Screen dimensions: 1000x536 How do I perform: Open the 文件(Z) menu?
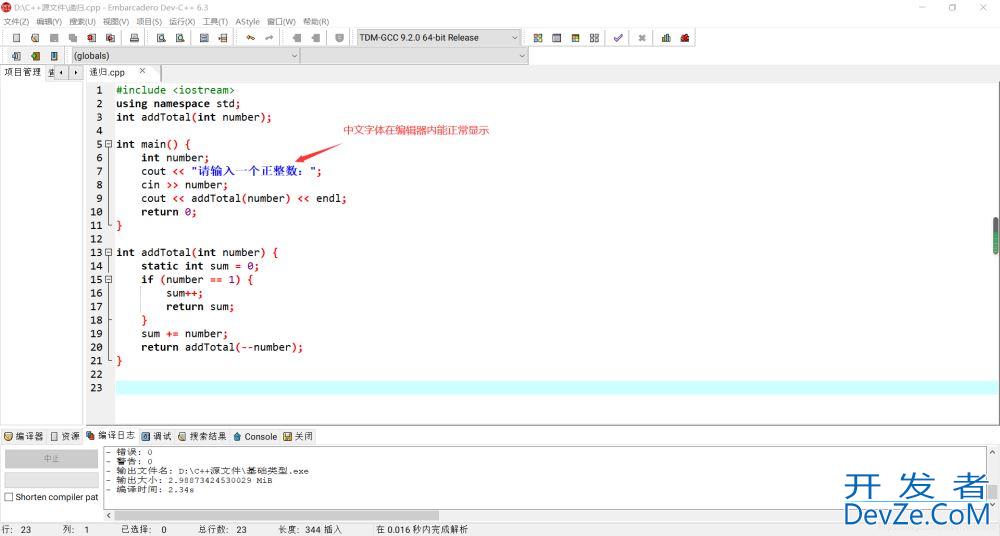(x=16, y=22)
